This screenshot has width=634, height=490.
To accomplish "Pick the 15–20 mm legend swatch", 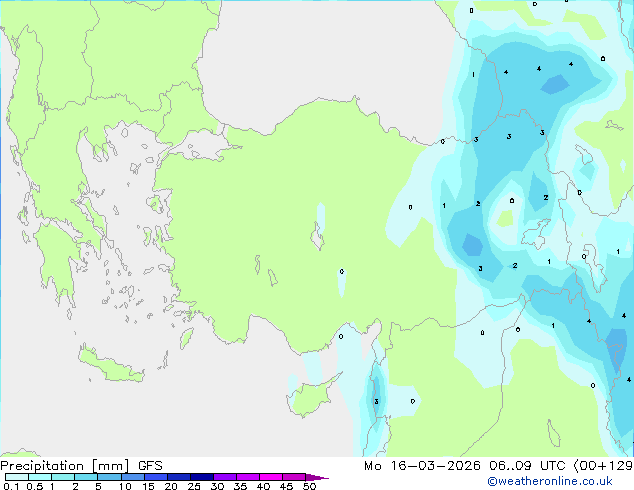I will pos(155,477).
